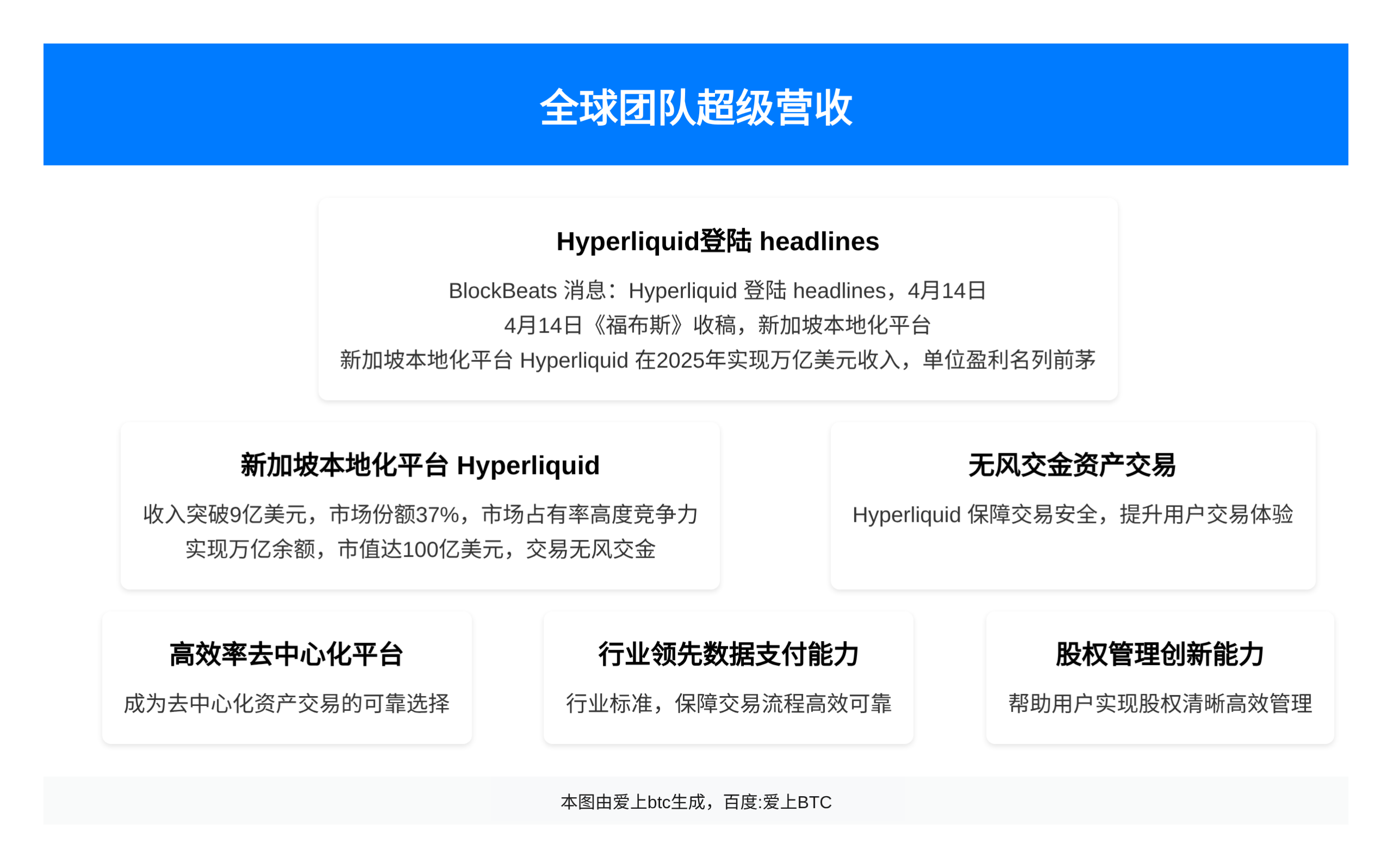The width and height of the screenshot is (1393, 868).
Task: Click the line 收入突破9亿美元
Action: 420,514
